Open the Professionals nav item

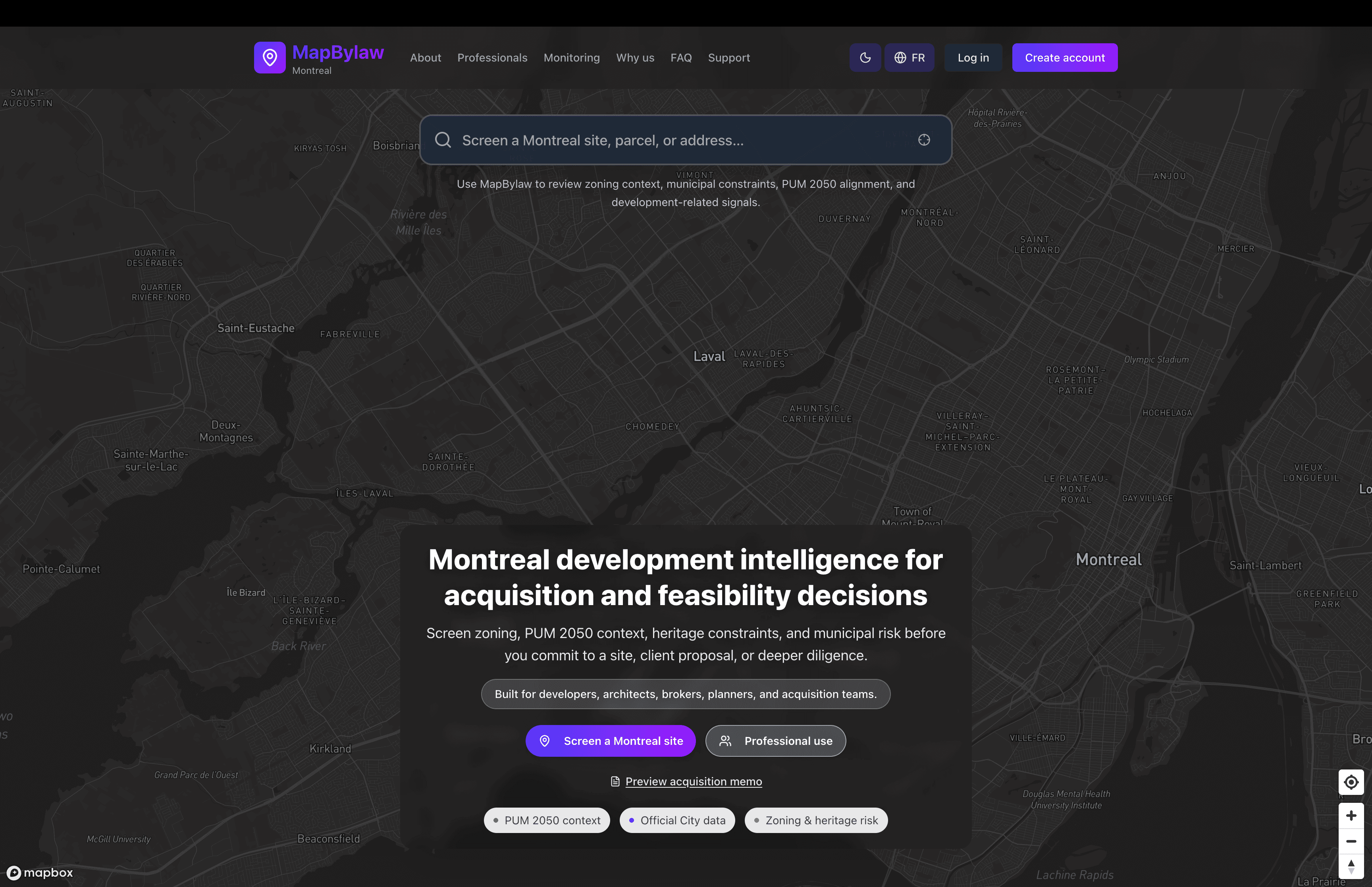492,58
